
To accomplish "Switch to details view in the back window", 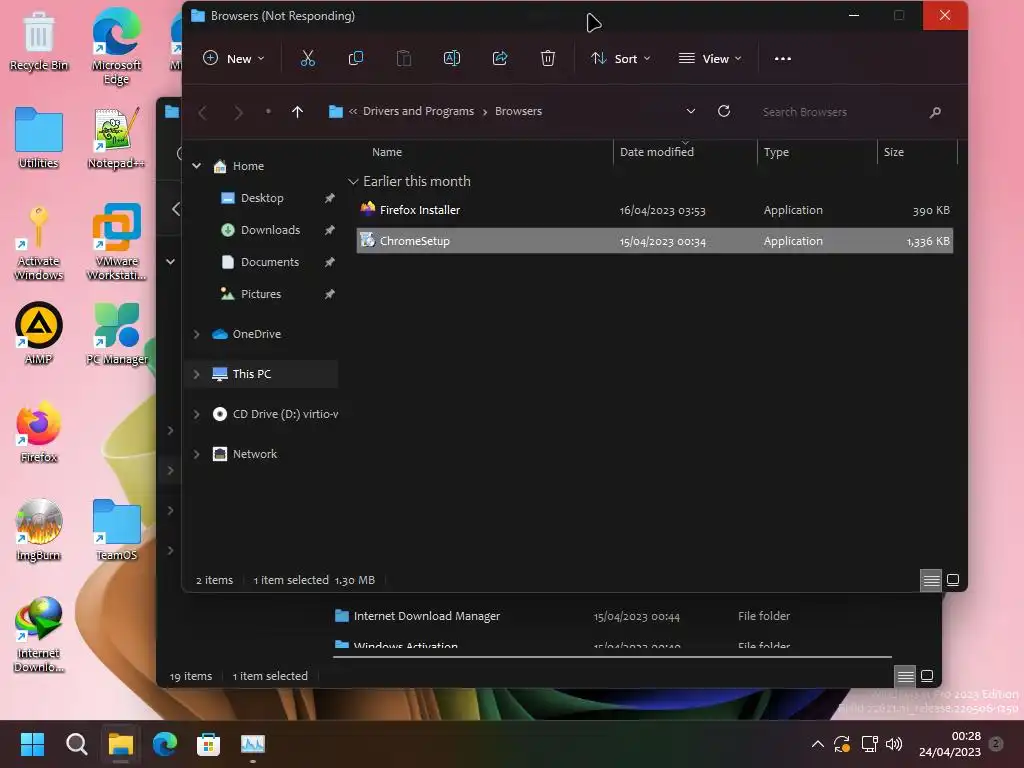I will (905, 676).
